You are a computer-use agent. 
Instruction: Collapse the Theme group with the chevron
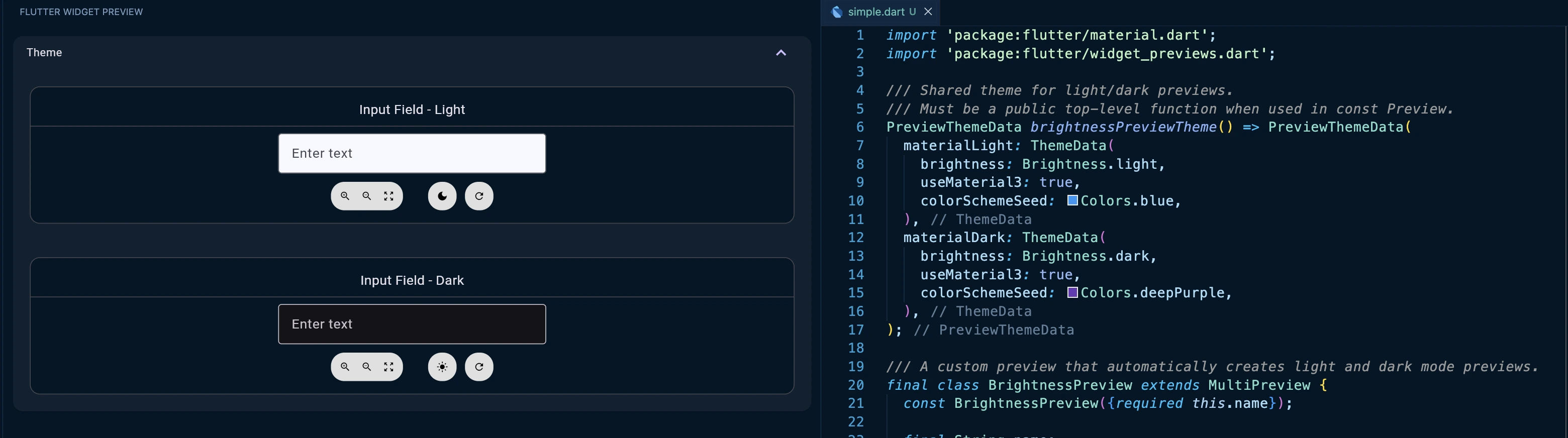click(781, 53)
